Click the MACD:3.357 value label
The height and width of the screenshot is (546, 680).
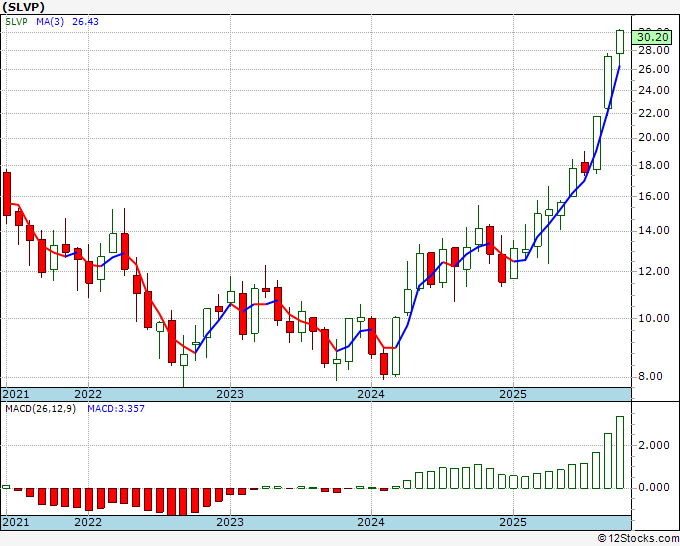(116, 409)
